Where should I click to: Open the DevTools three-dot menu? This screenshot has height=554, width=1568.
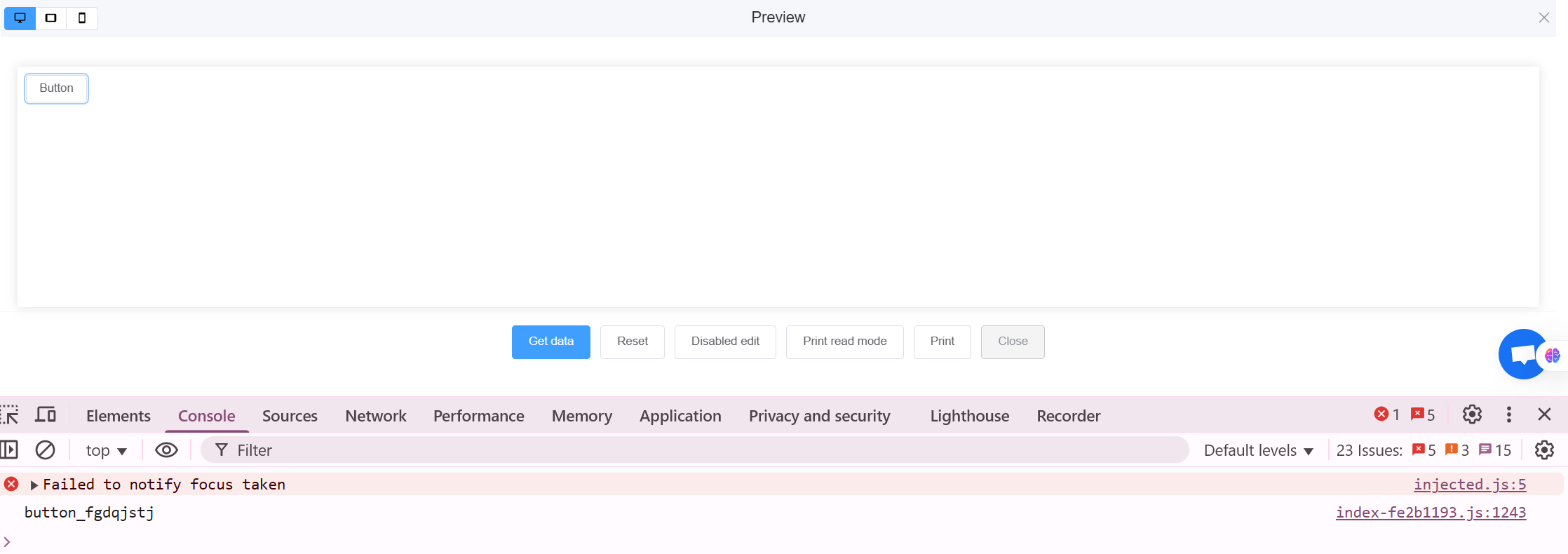coord(1508,415)
